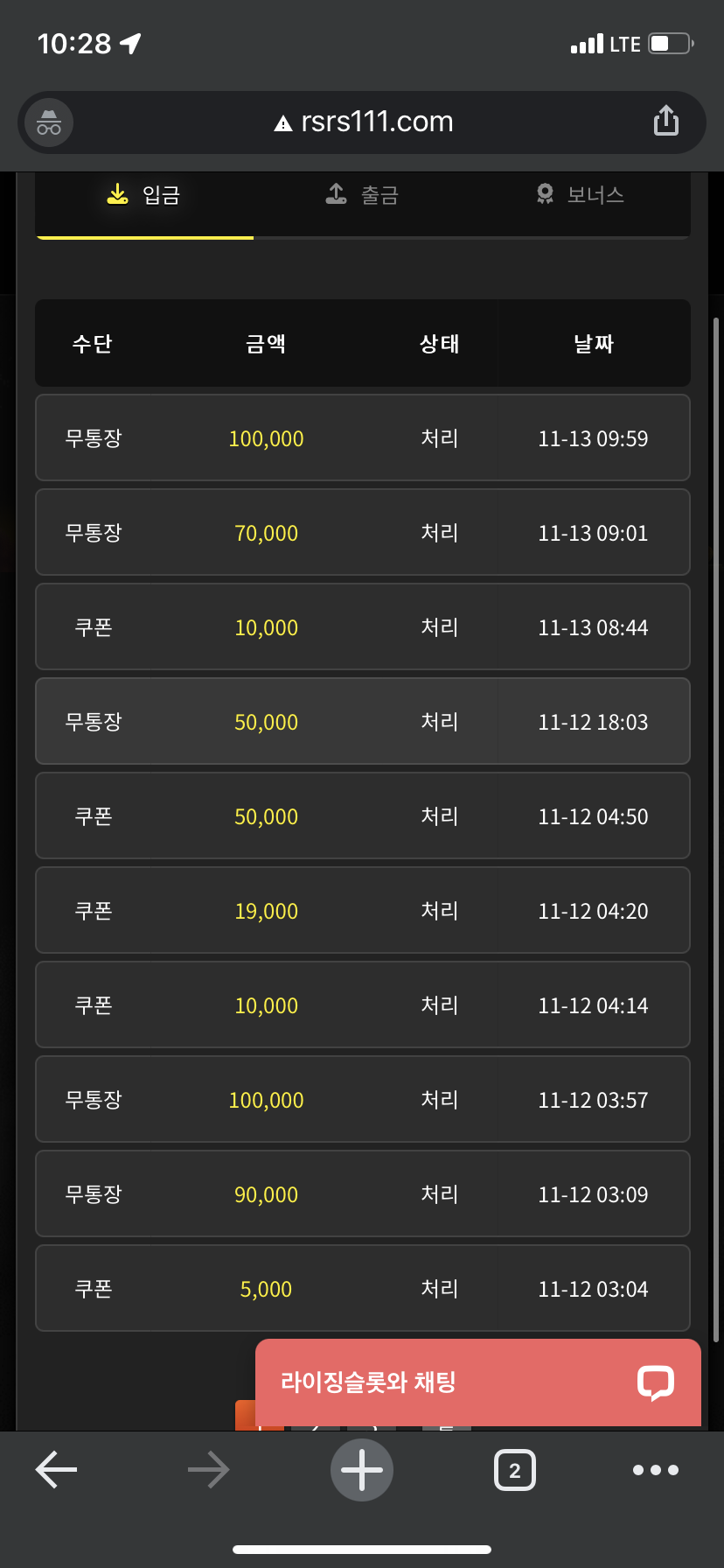Open the tab switcher showing 2 tabs
The image size is (724, 1568).
click(515, 1470)
